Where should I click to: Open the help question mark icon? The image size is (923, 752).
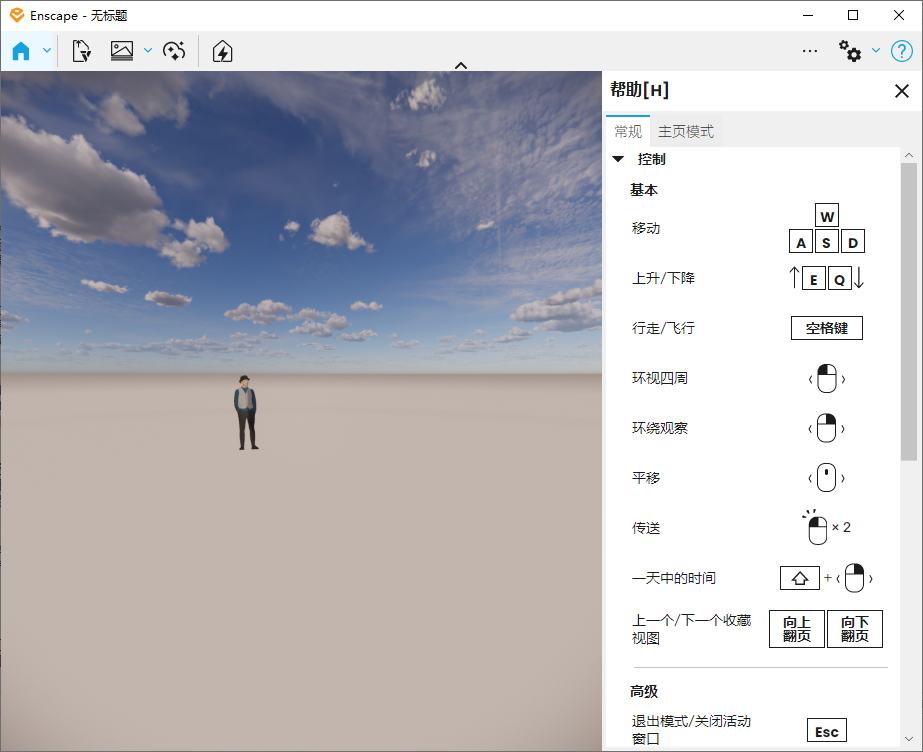(x=902, y=50)
